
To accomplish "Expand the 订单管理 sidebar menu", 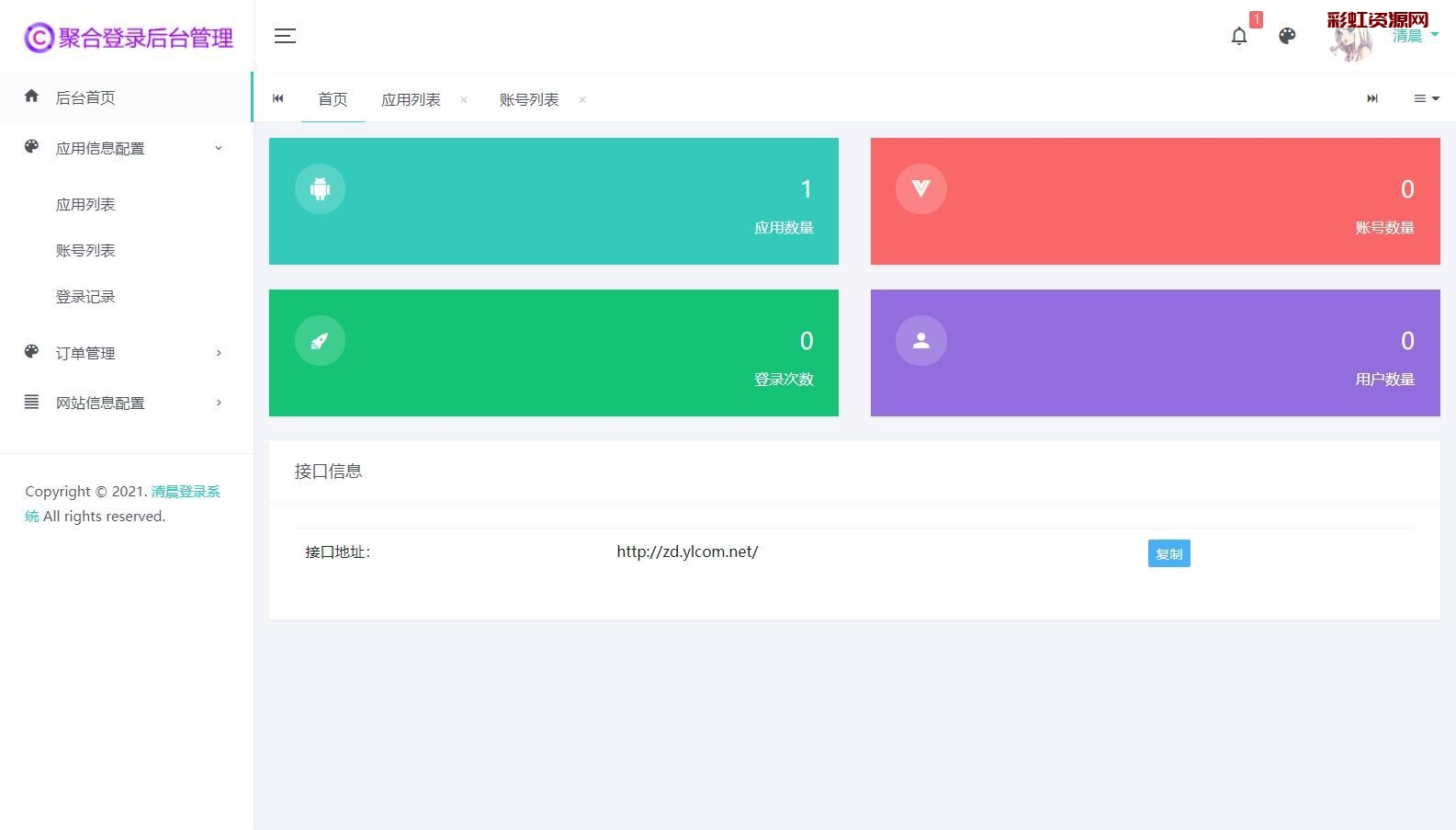I will pyautogui.click(x=126, y=353).
